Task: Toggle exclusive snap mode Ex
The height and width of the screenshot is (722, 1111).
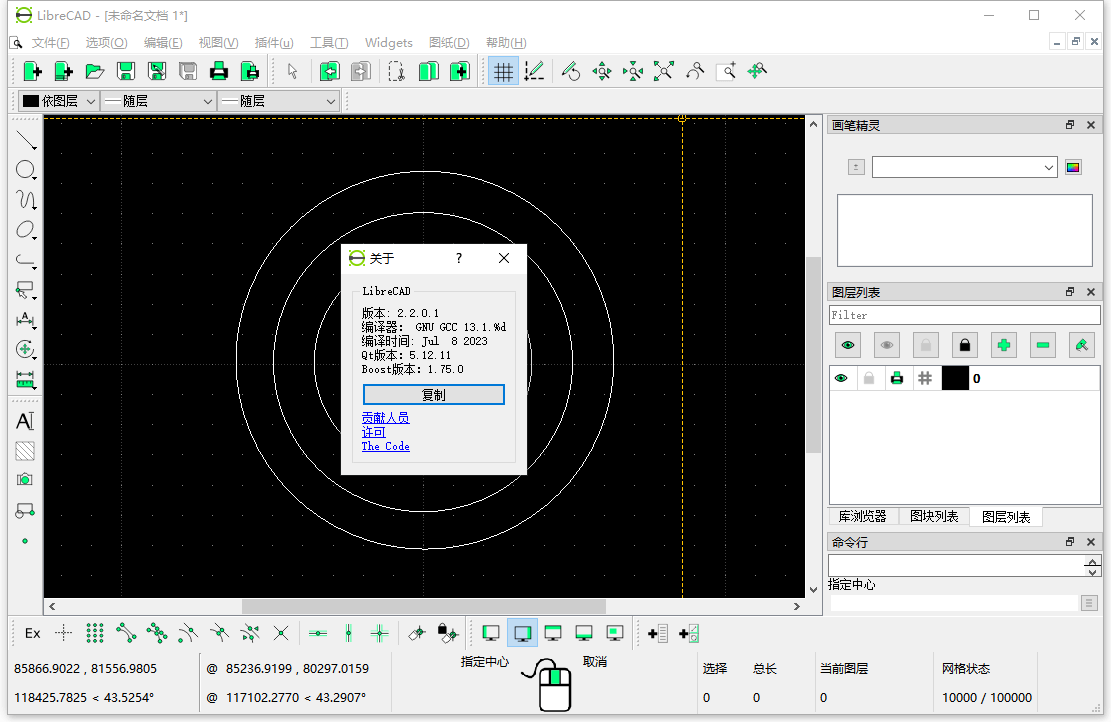Action: coord(33,633)
